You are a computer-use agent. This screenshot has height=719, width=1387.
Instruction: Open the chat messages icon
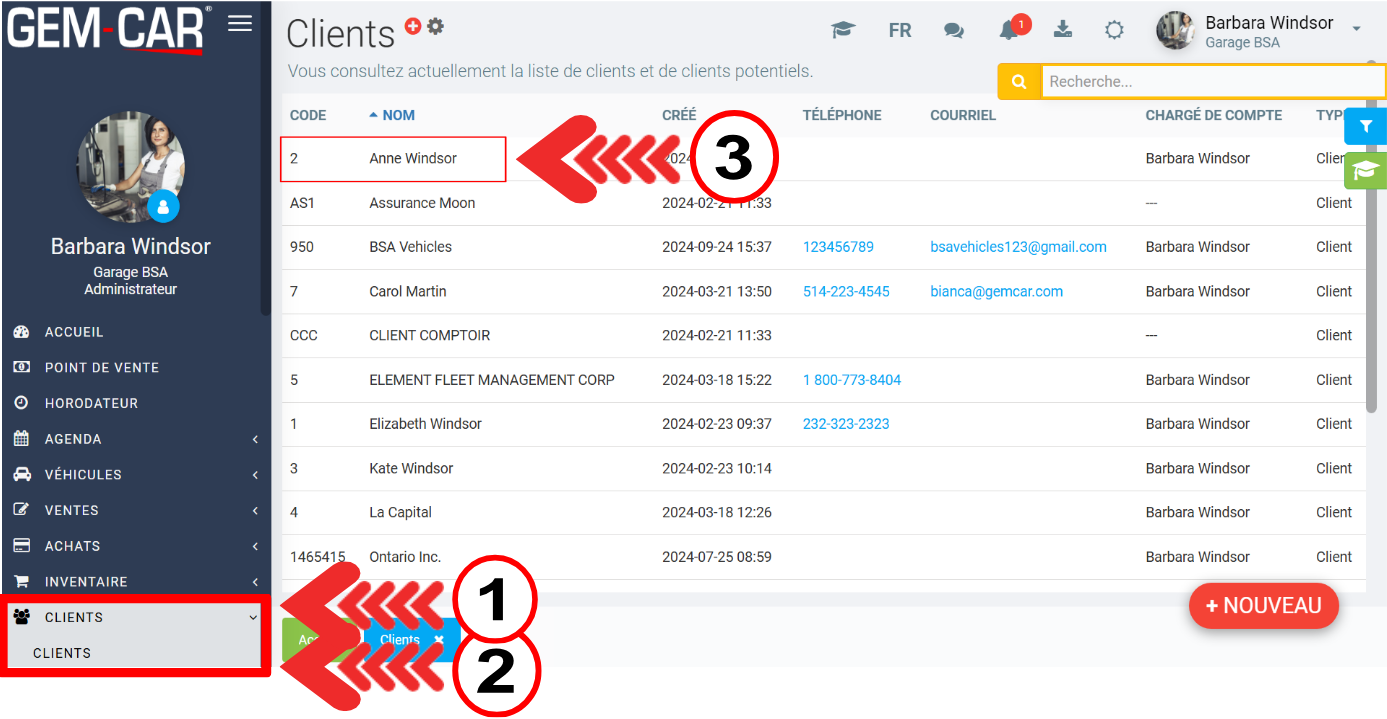tap(954, 30)
